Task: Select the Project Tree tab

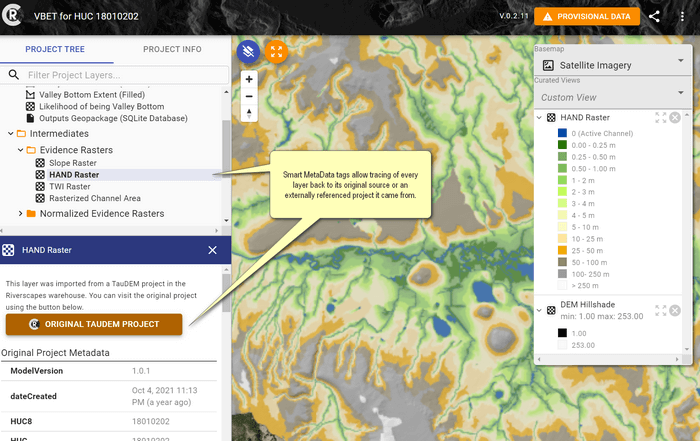Action: click(x=56, y=49)
